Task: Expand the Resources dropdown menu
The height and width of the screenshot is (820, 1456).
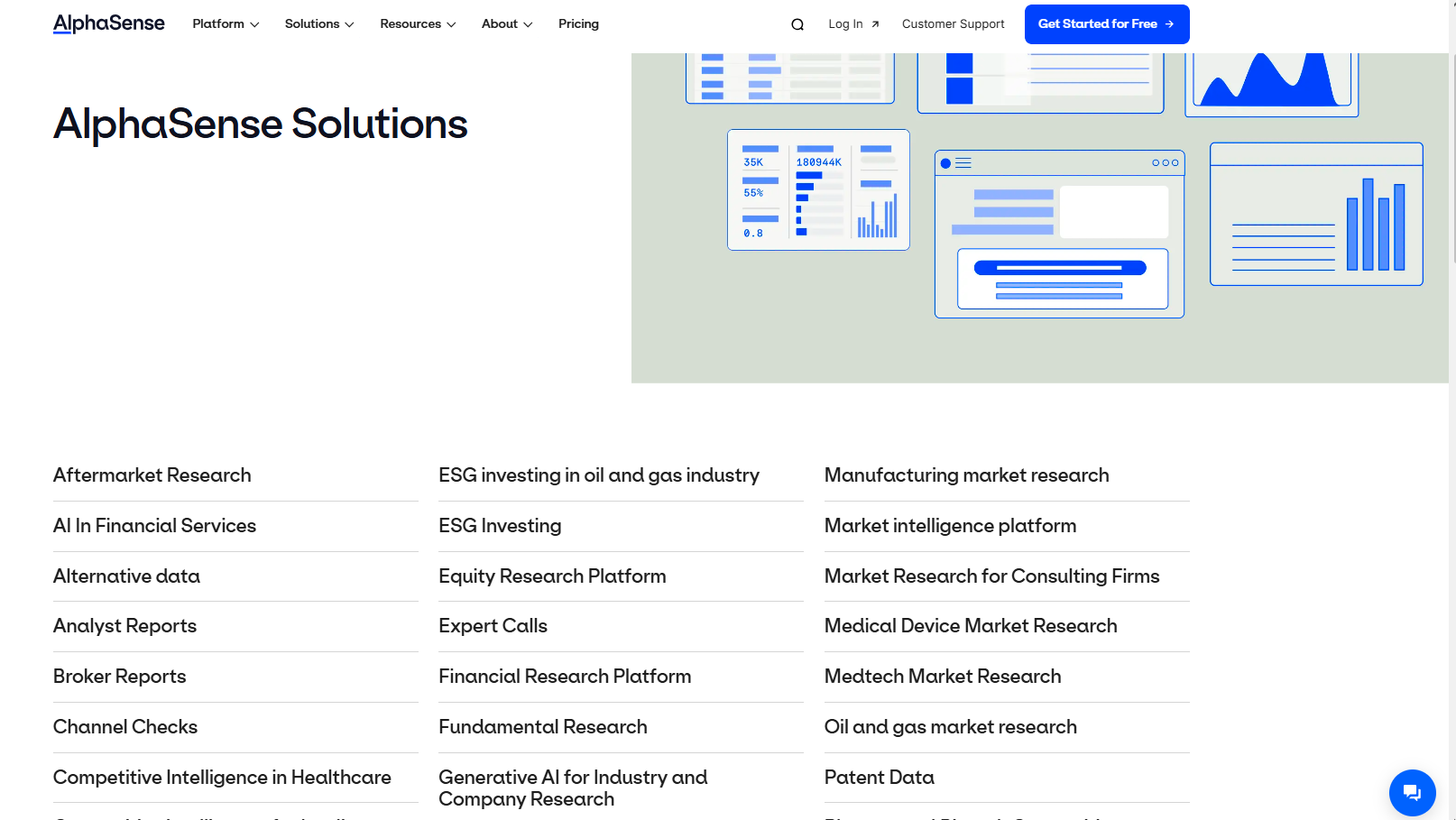Action: [418, 24]
